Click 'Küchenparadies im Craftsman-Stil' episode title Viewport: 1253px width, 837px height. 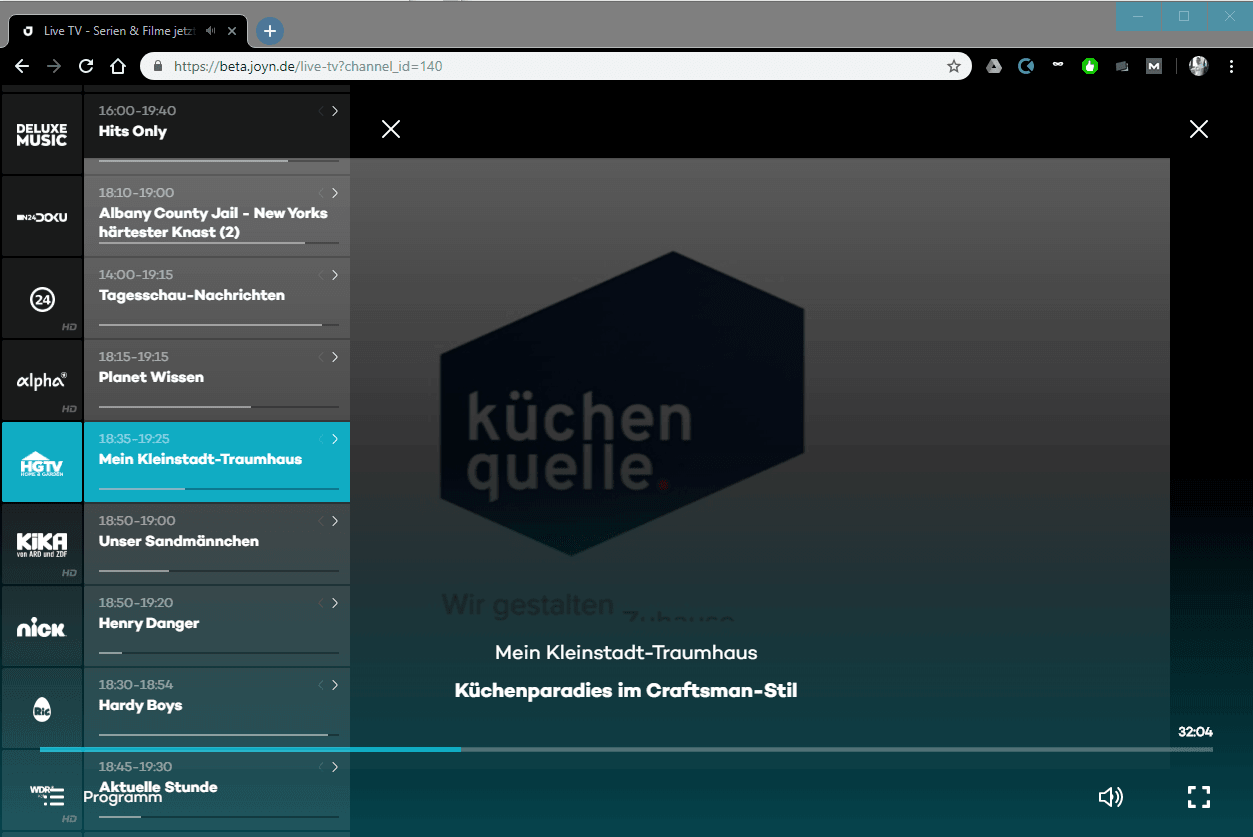[x=626, y=690]
